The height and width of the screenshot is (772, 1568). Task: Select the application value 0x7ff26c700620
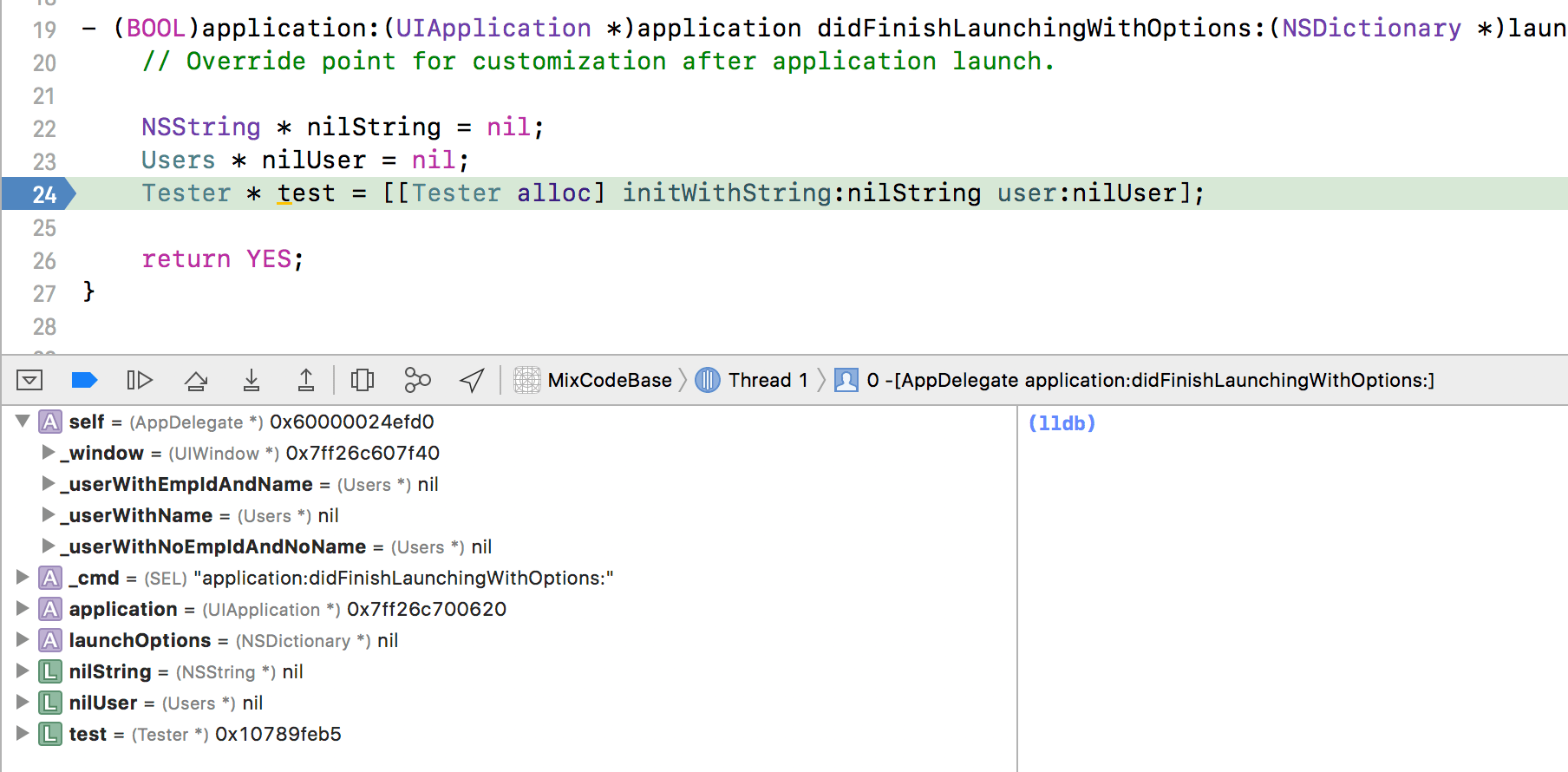click(x=427, y=609)
